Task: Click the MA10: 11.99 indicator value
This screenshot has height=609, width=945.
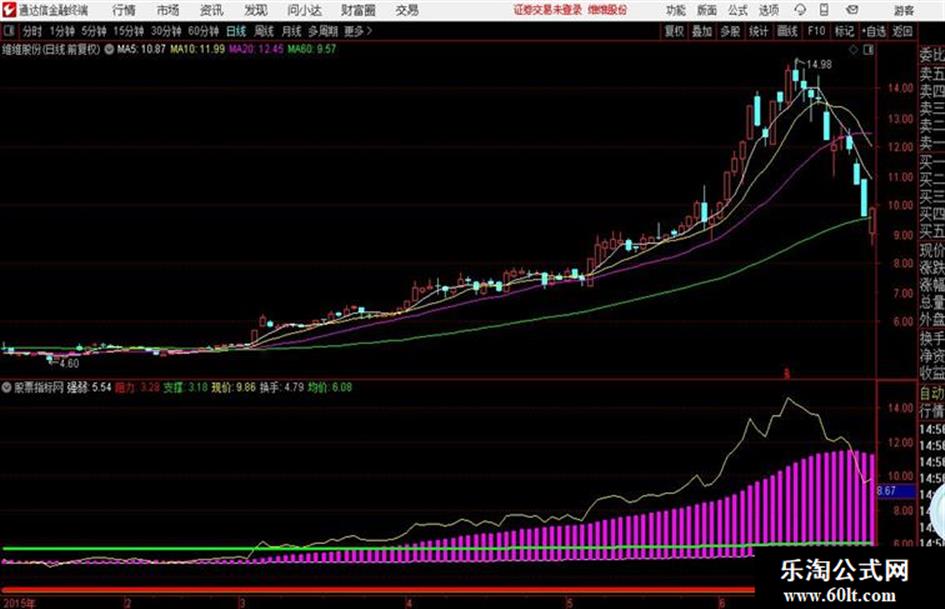Action: coord(198,49)
